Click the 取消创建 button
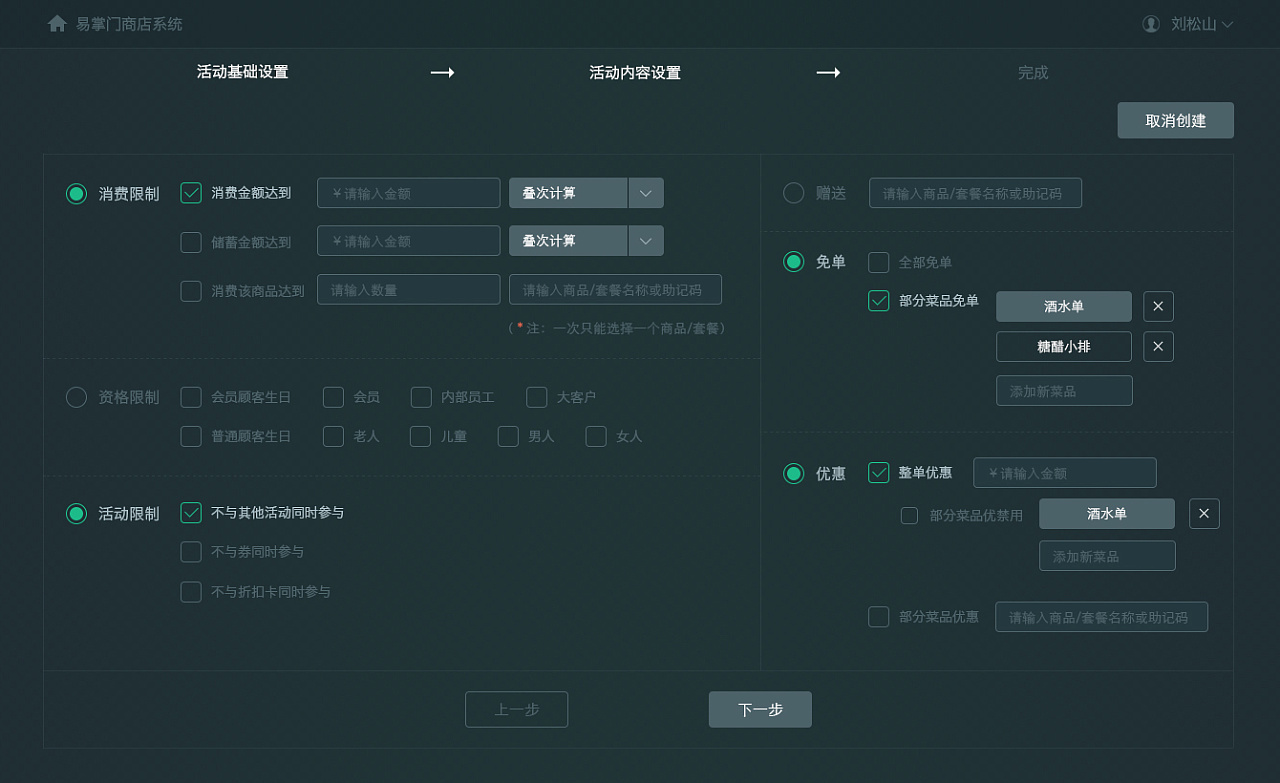The image size is (1280, 783). (x=1175, y=120)
